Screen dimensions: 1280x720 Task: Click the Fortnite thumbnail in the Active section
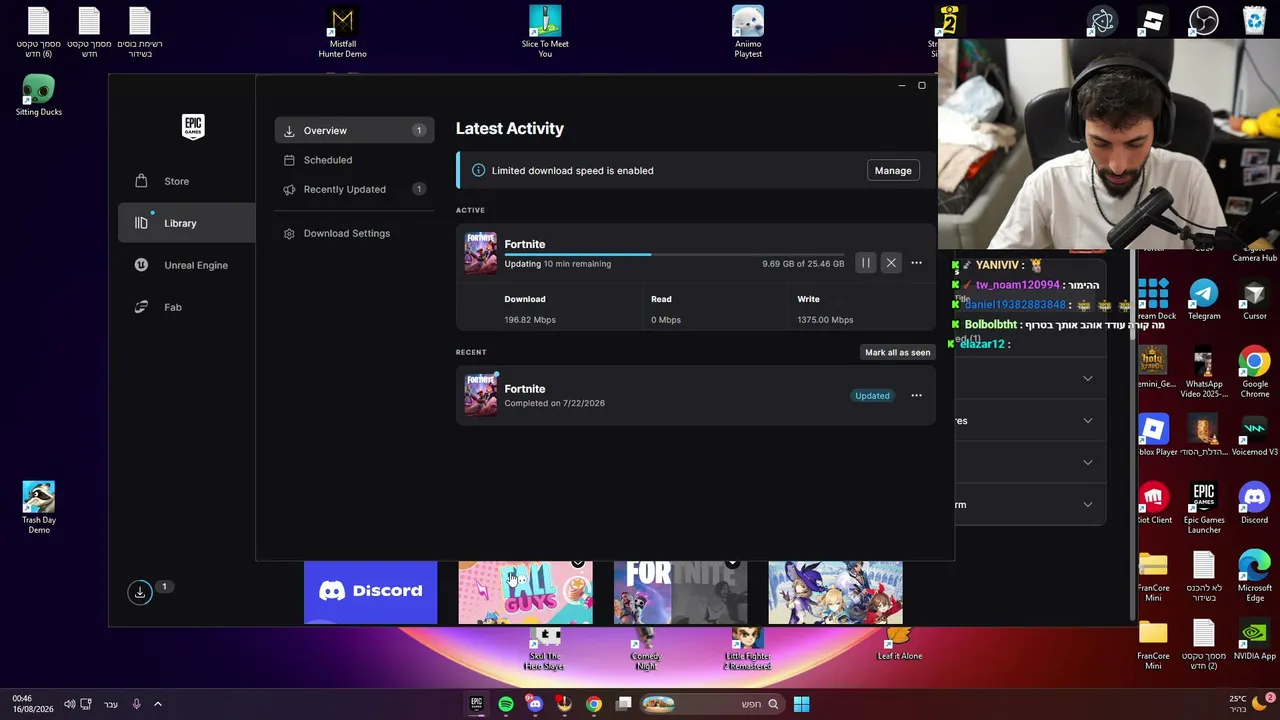[480, 252]
